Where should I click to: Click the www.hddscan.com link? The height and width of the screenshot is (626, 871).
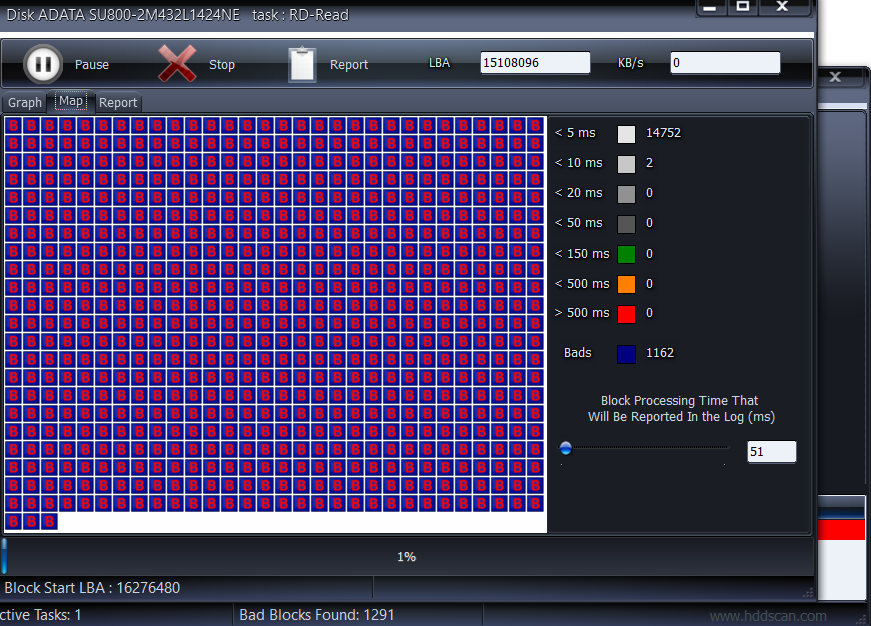[x=768, y=616]
